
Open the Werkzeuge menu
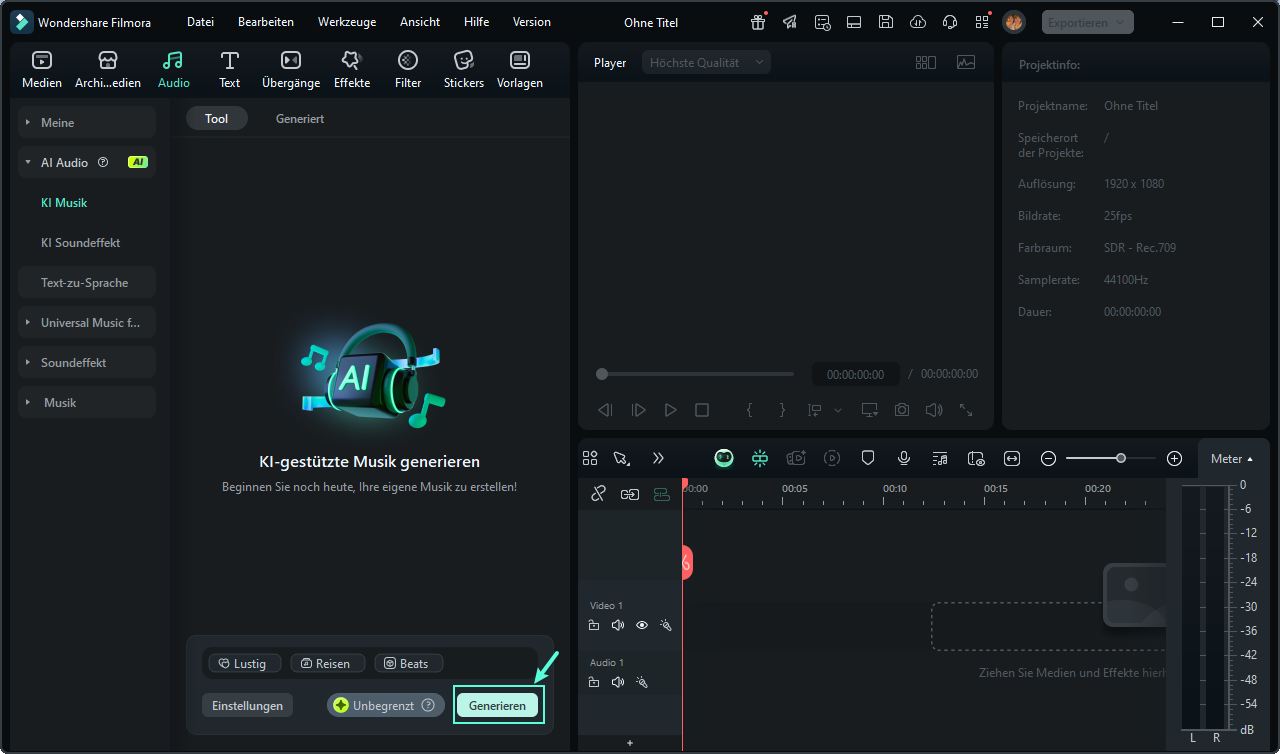pos(347,21)
